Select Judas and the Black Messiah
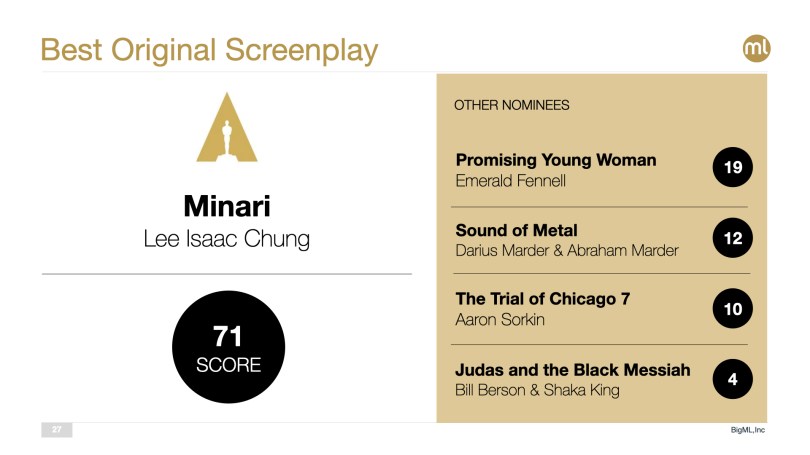The image size is (810, 455). coord(572,370)
